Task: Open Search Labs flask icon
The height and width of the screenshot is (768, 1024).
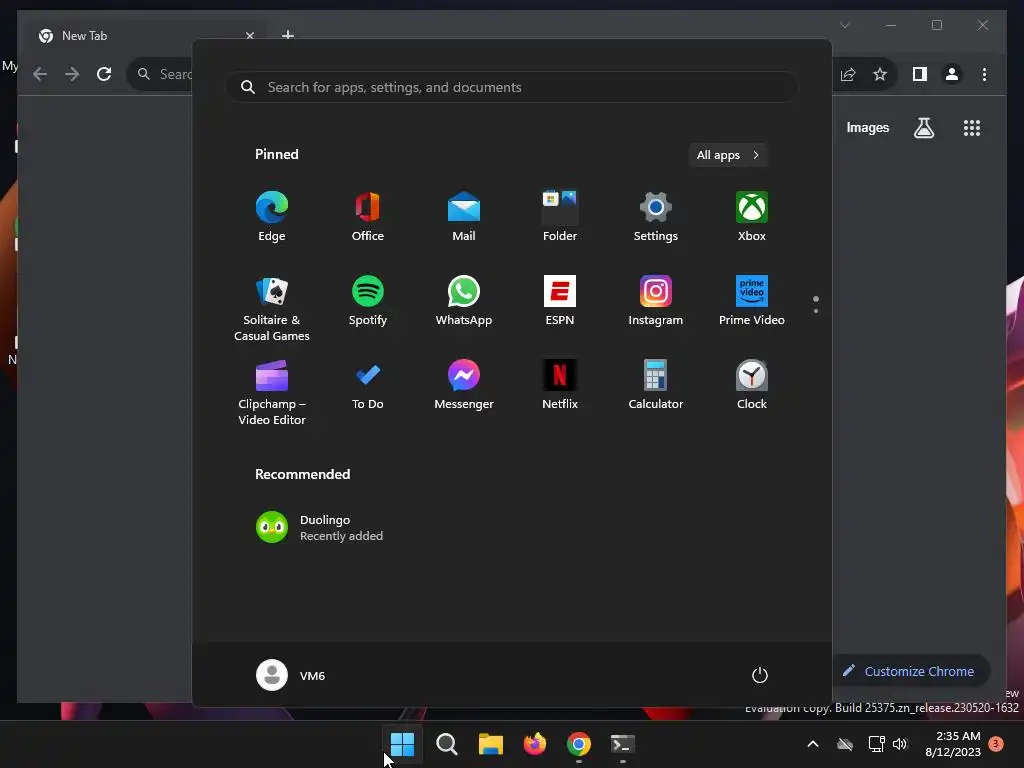Action: point(923,128)
